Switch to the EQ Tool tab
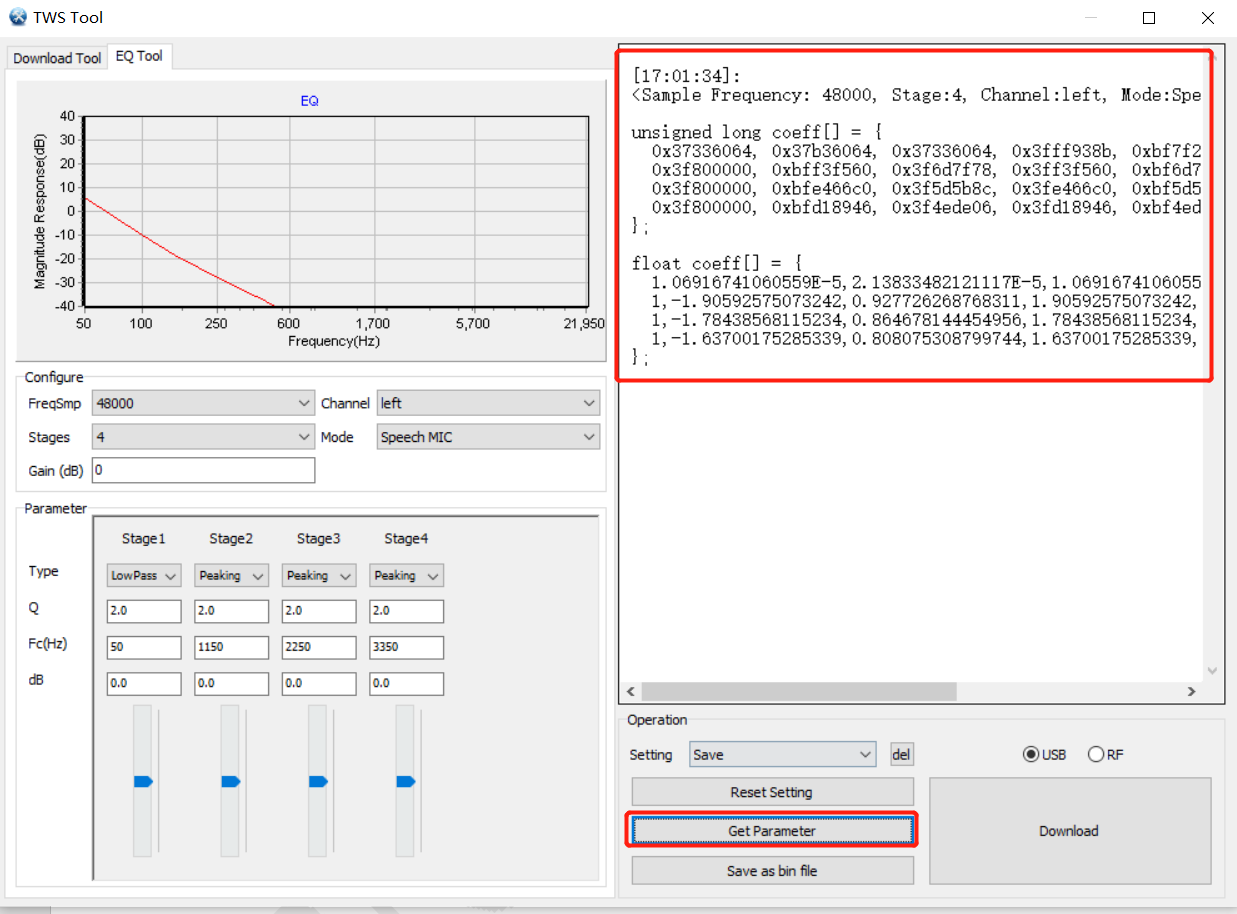Image resolution: width=1237 pixels, height=914 pixels. click(x=139, y=56)
